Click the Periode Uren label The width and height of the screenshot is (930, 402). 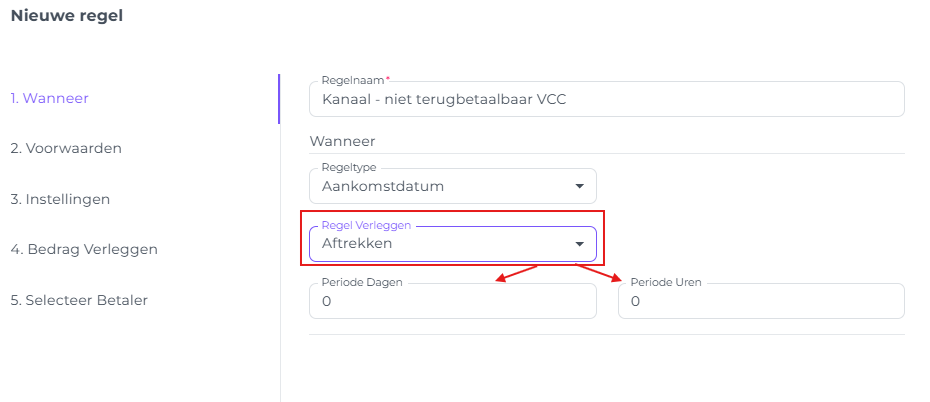point(665,282)
